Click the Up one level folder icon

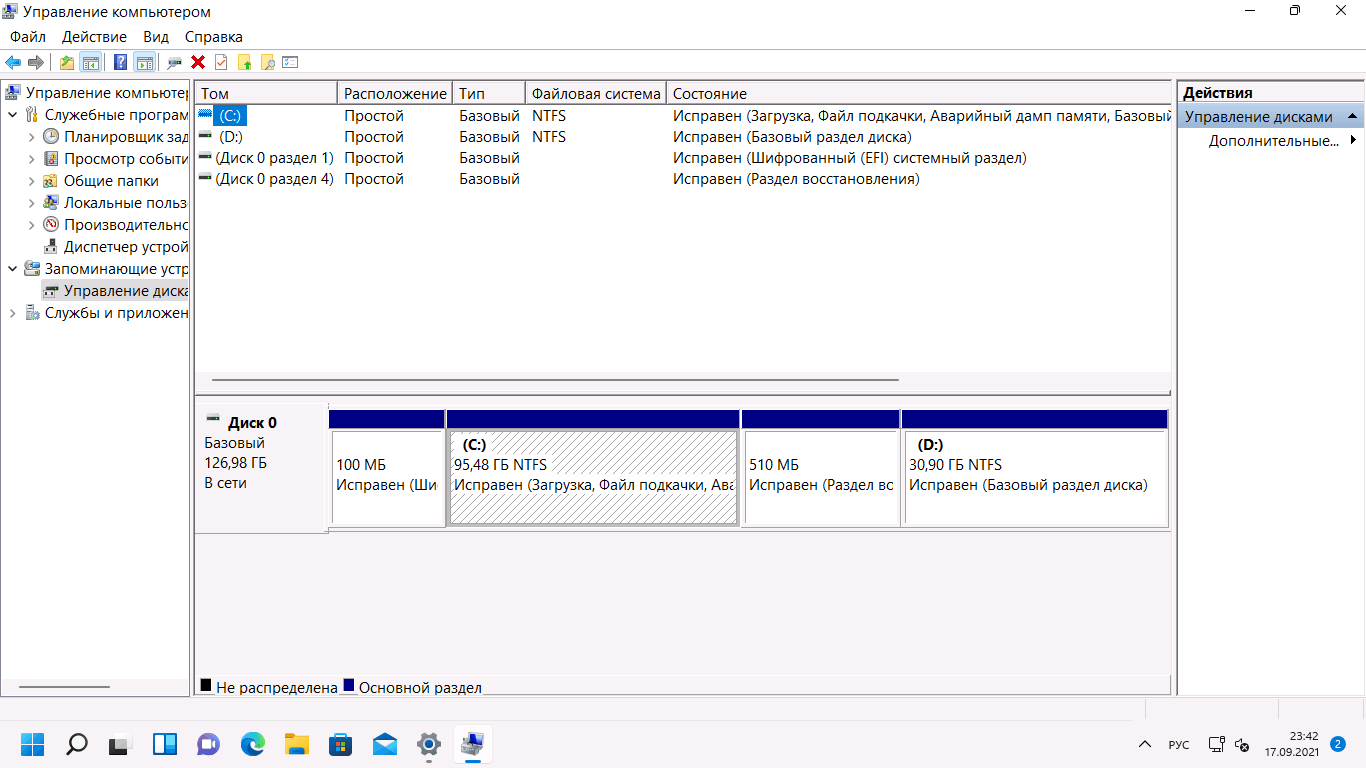coord(67,62)
